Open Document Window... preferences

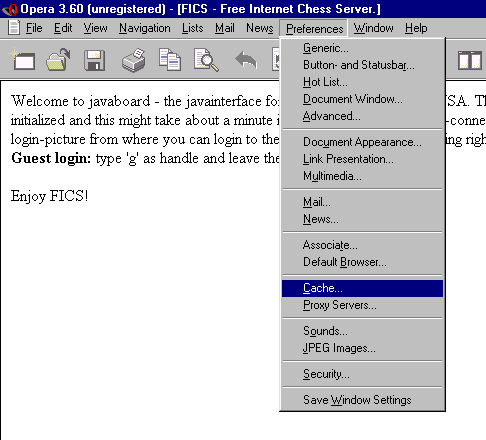(362, 99)
